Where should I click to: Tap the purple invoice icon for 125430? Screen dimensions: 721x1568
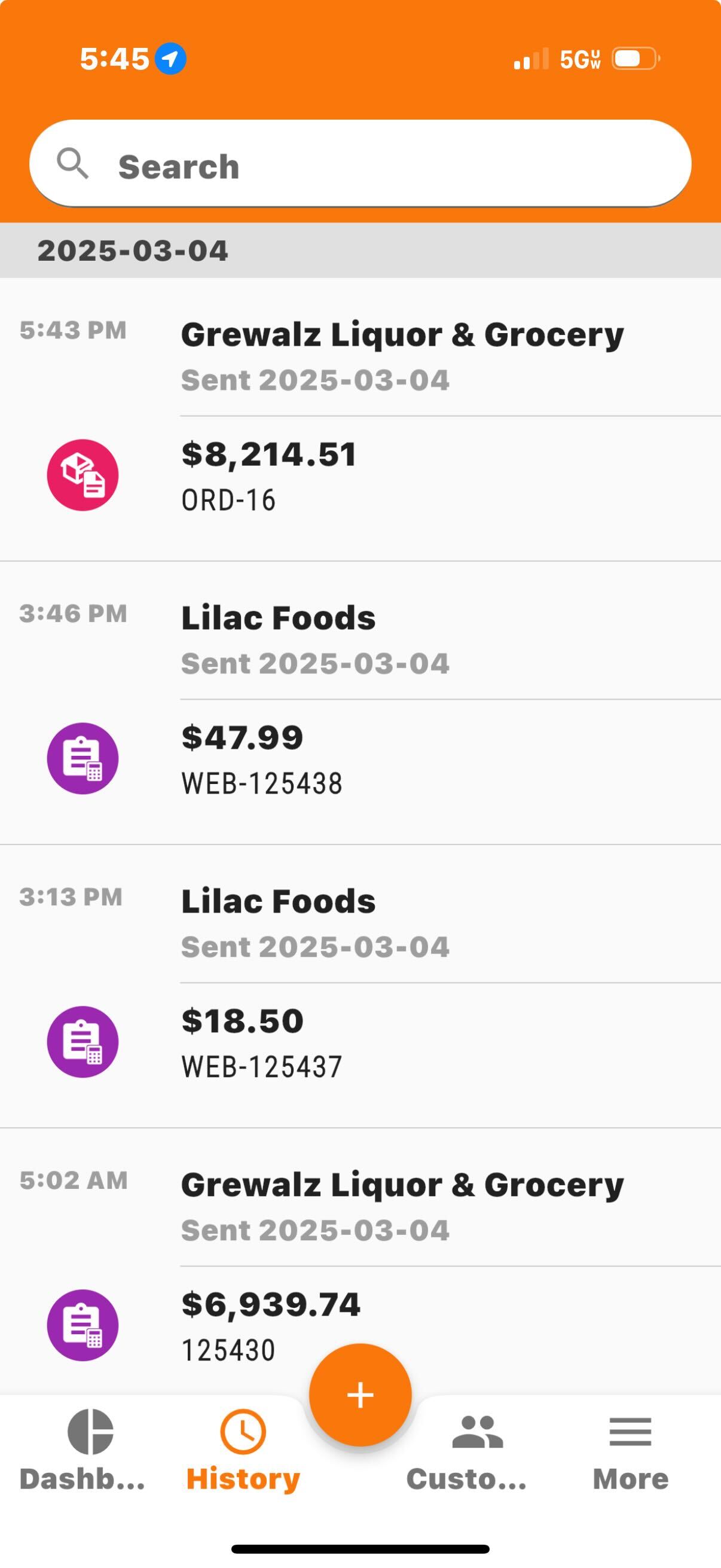coord(83,1325)
